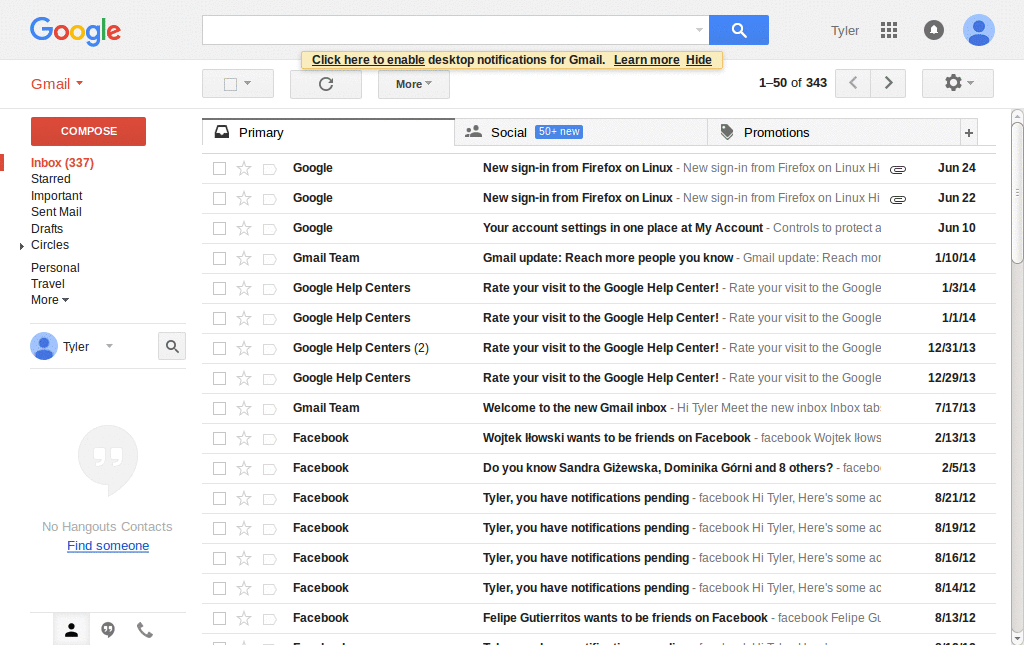Viewport: 1024px width, 645px height.
Task: Open the Sent Mail folder
Action: tap(56, 212)
